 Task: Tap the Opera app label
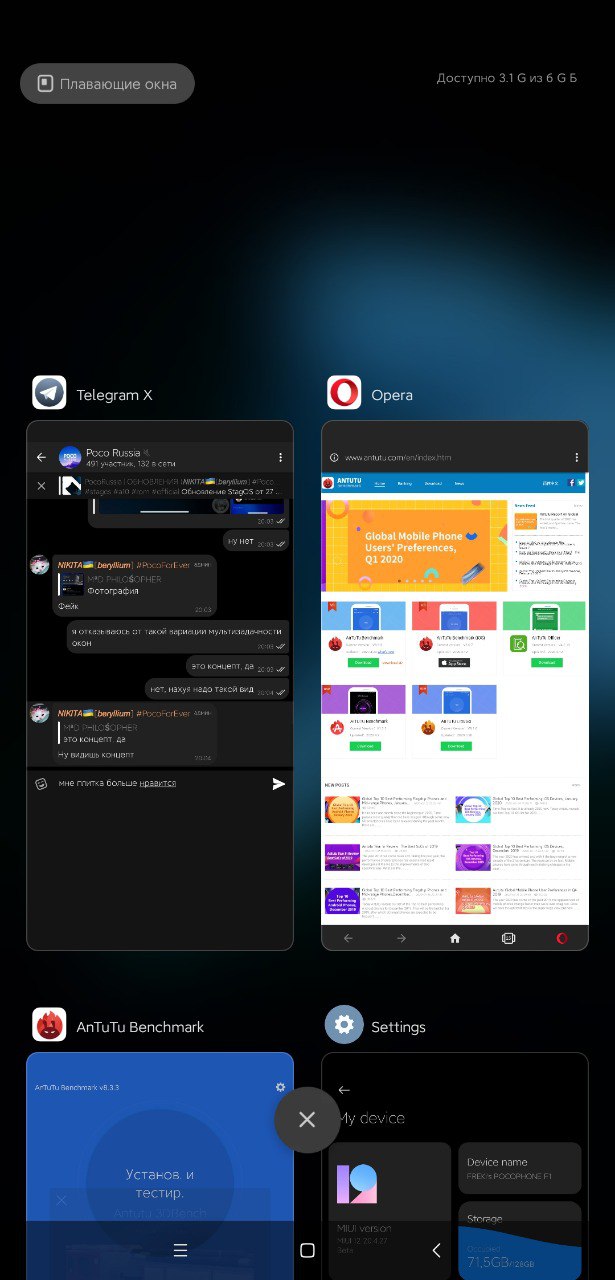click(392, 395)
